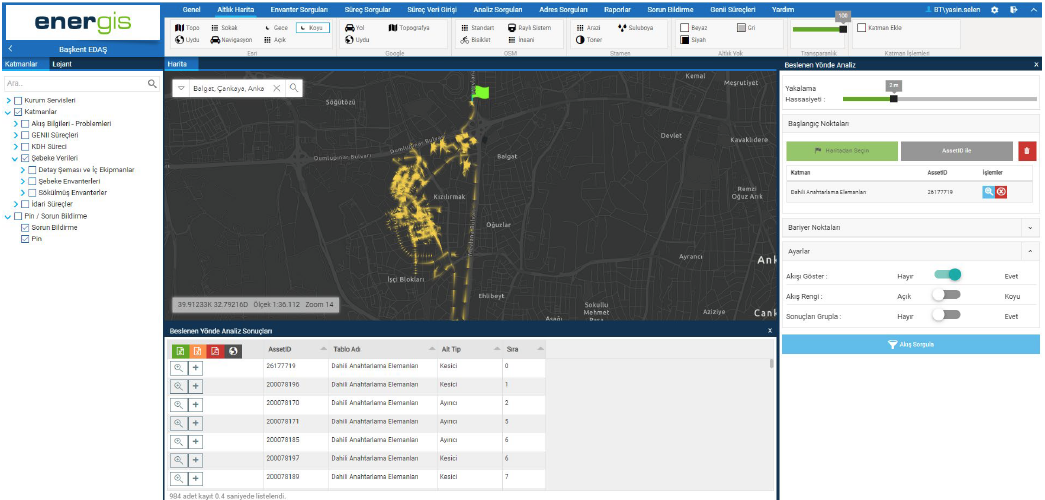Uncheck the Şebeke Verileri layer

[x=25, y=159]
